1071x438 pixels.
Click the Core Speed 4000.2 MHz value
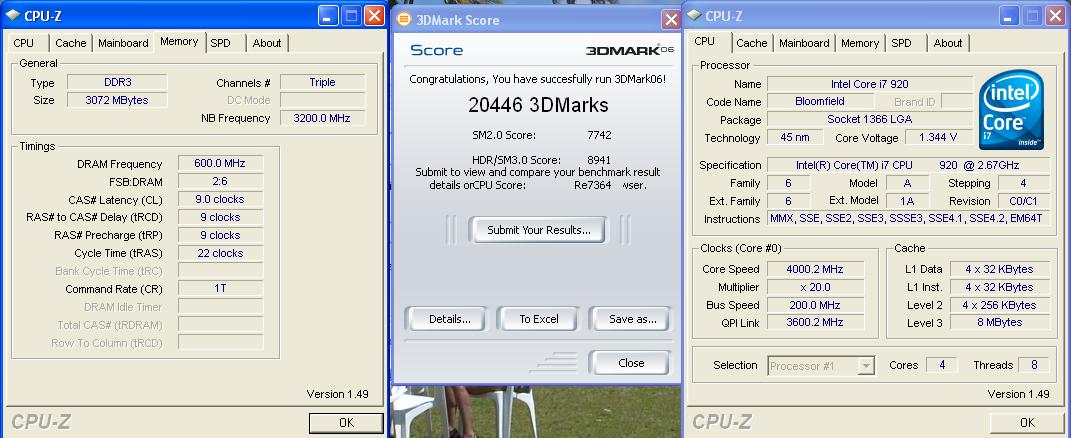tap(816, 269)
